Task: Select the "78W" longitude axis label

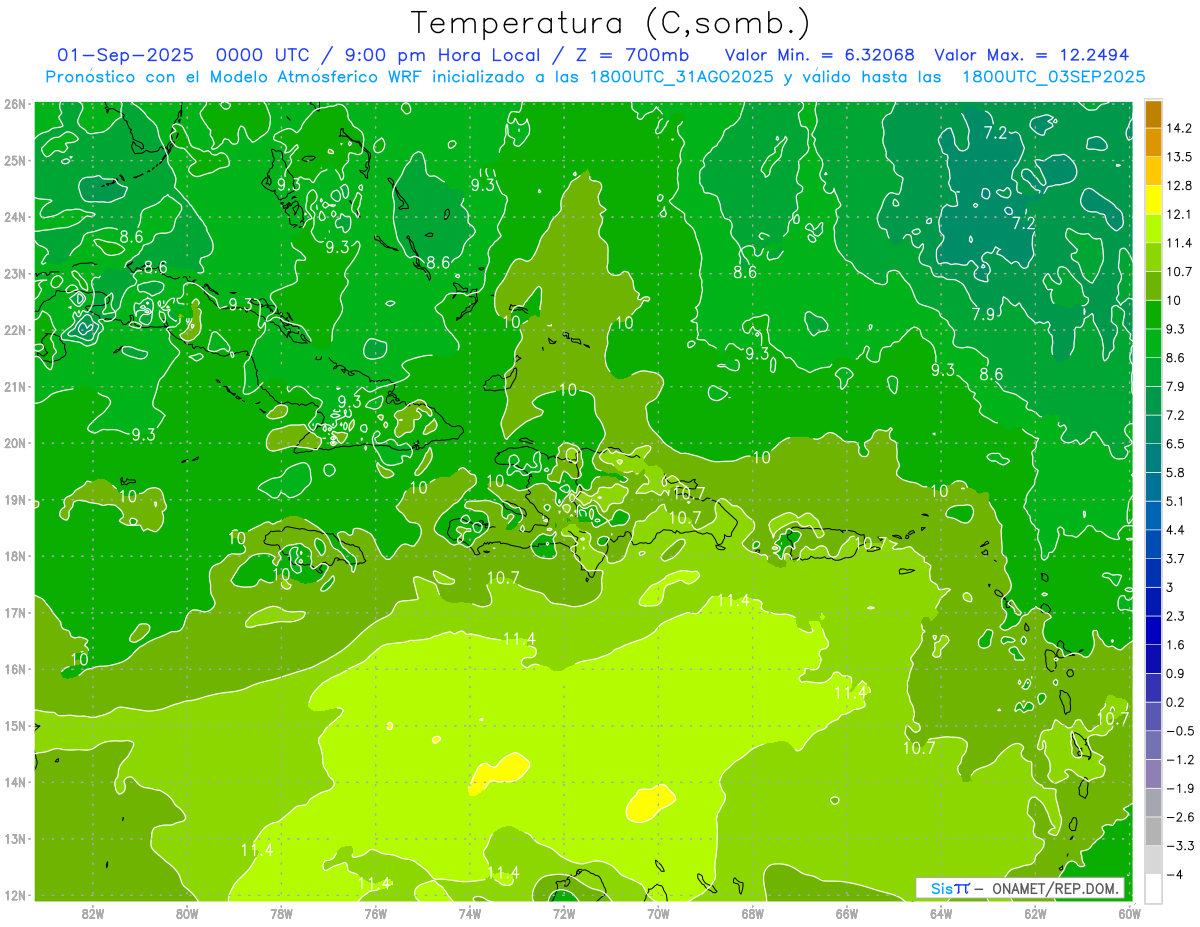Action: click(x=281, y=912)
